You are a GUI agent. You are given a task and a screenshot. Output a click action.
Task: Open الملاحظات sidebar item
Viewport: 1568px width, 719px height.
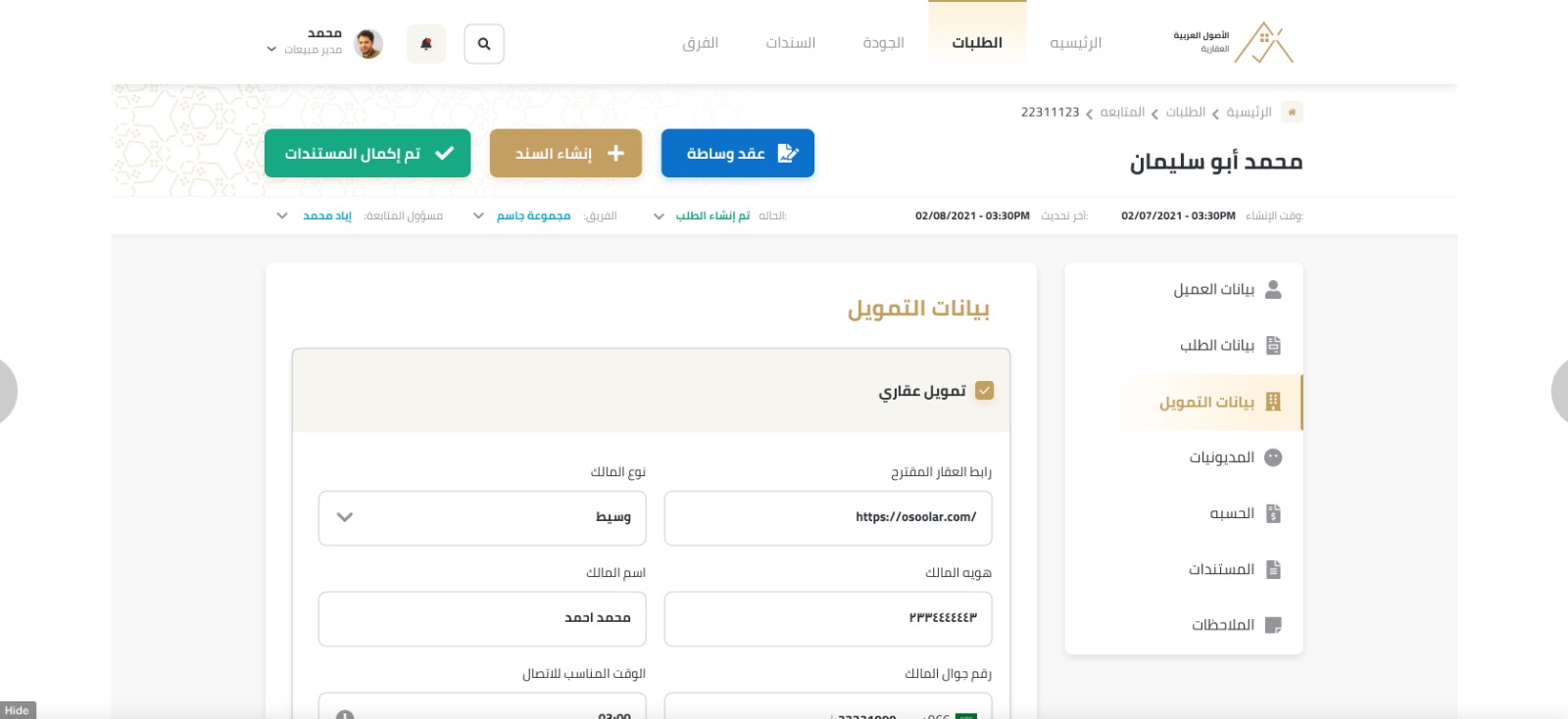click(1184, 625)
